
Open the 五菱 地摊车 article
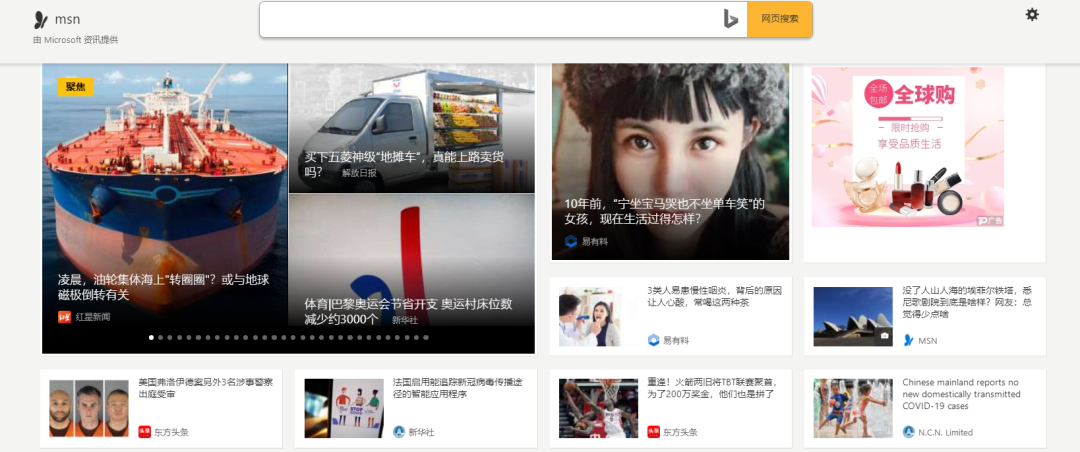coord(404,164)
